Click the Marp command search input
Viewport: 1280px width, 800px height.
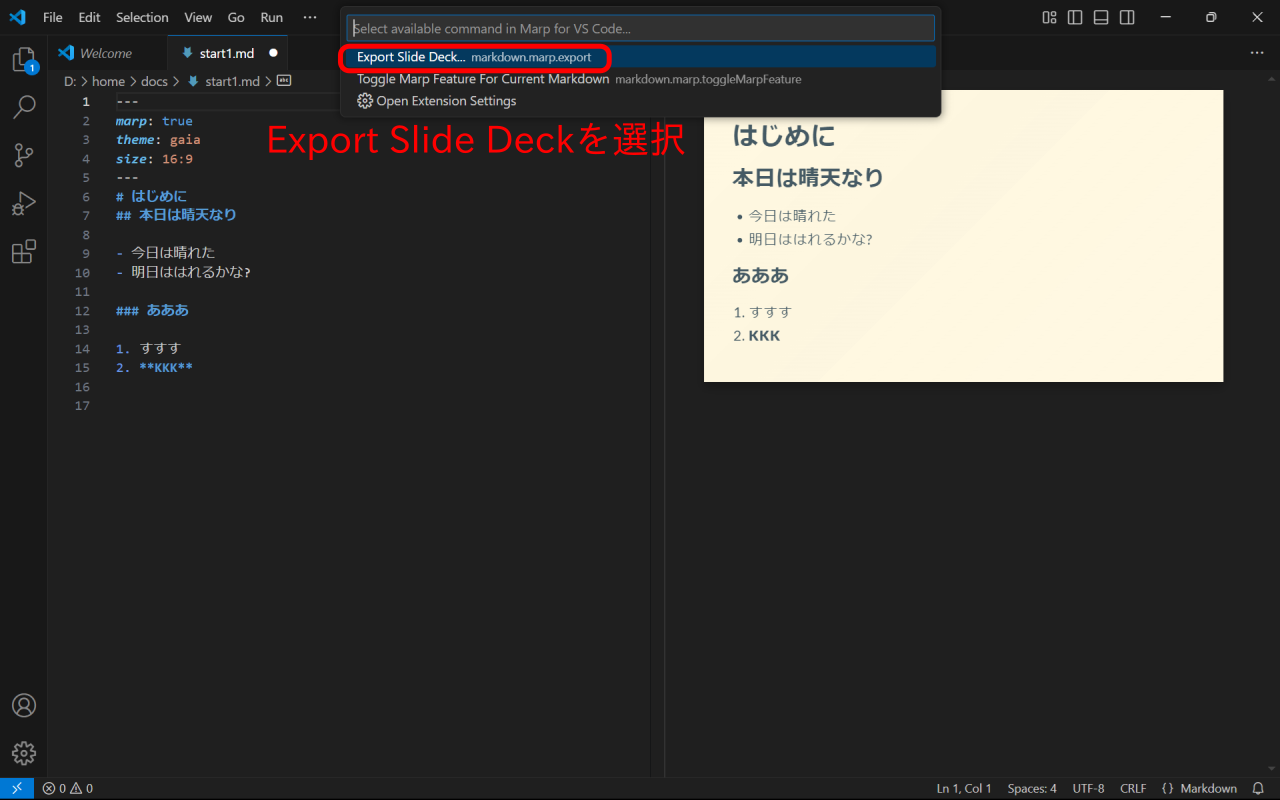640,29
